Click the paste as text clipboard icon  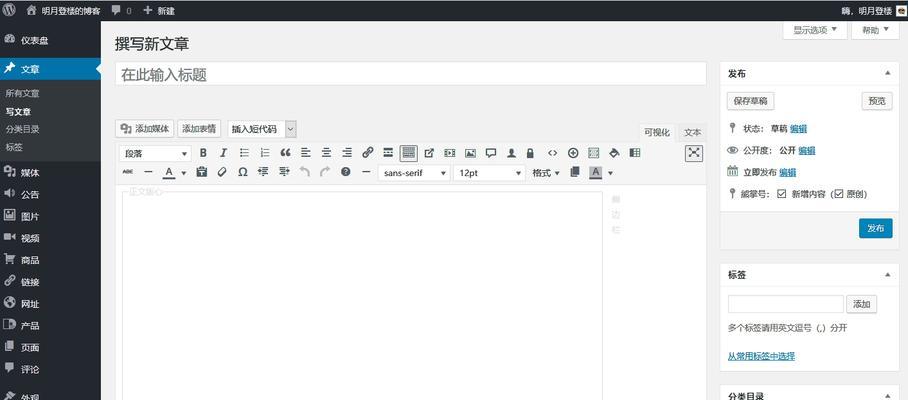[202, 172]
